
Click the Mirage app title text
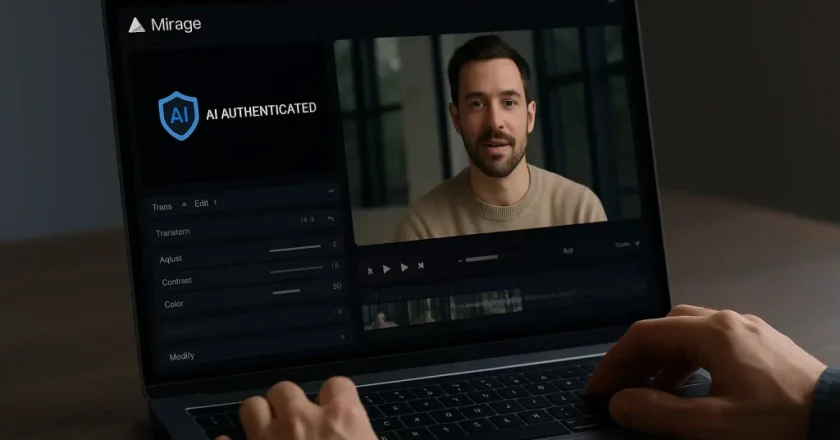pyautogui.click(x=176, y=24)
